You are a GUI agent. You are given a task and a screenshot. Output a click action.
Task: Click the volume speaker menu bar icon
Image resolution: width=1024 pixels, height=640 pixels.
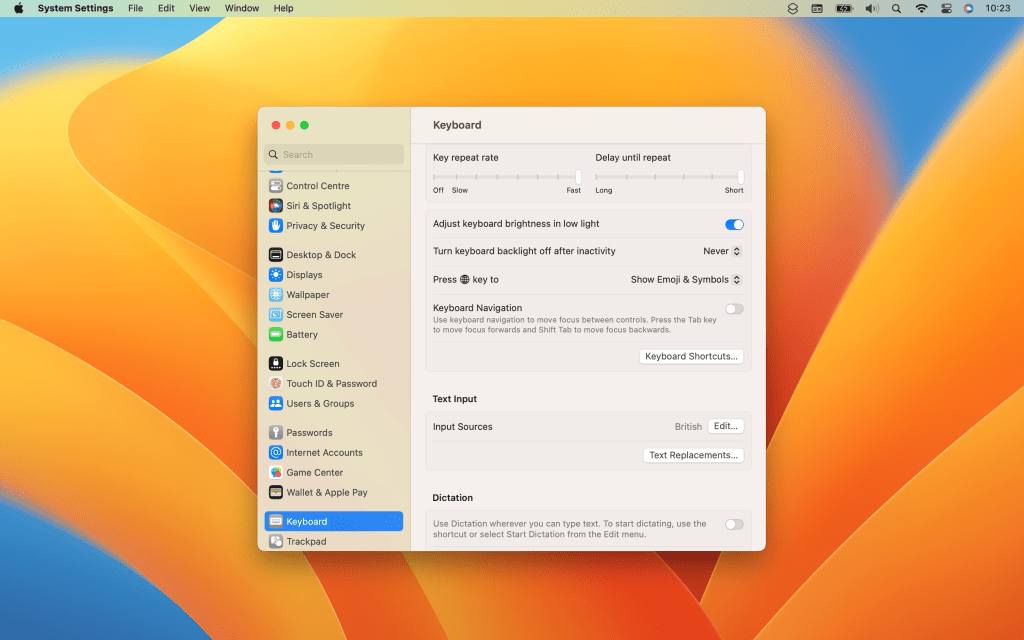(x=871, y=8)
